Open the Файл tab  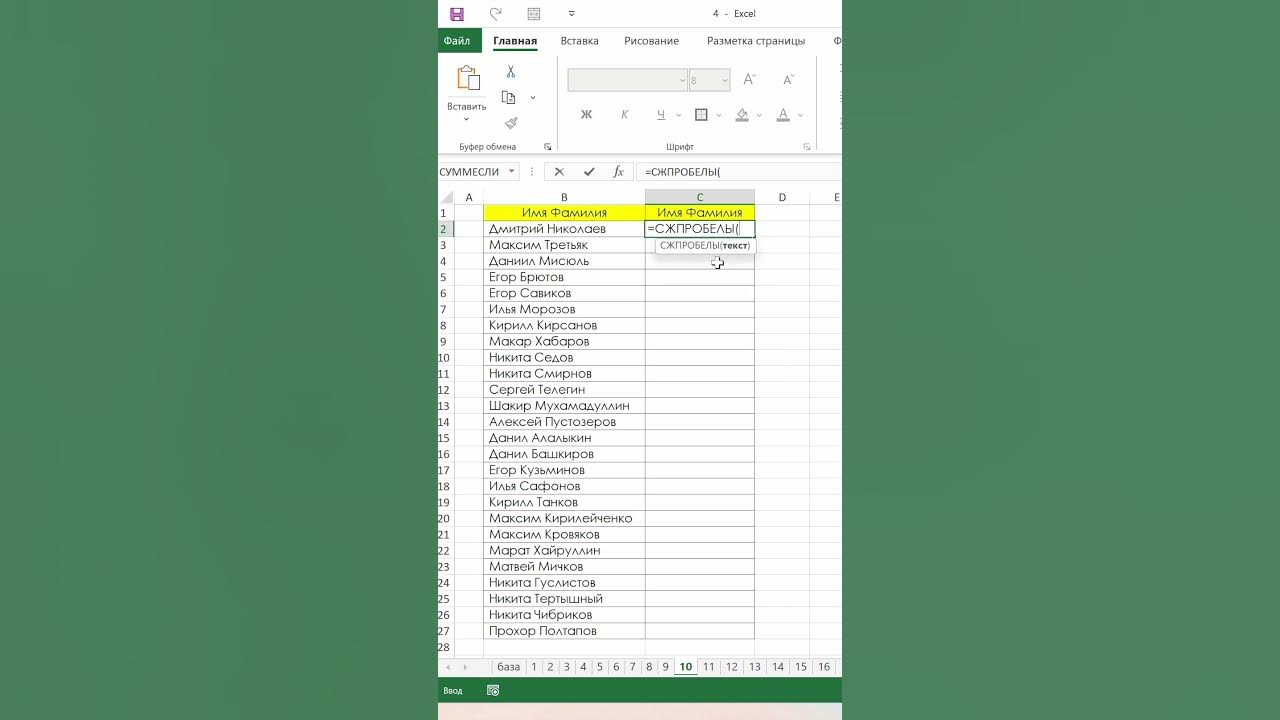pos(457,41)
